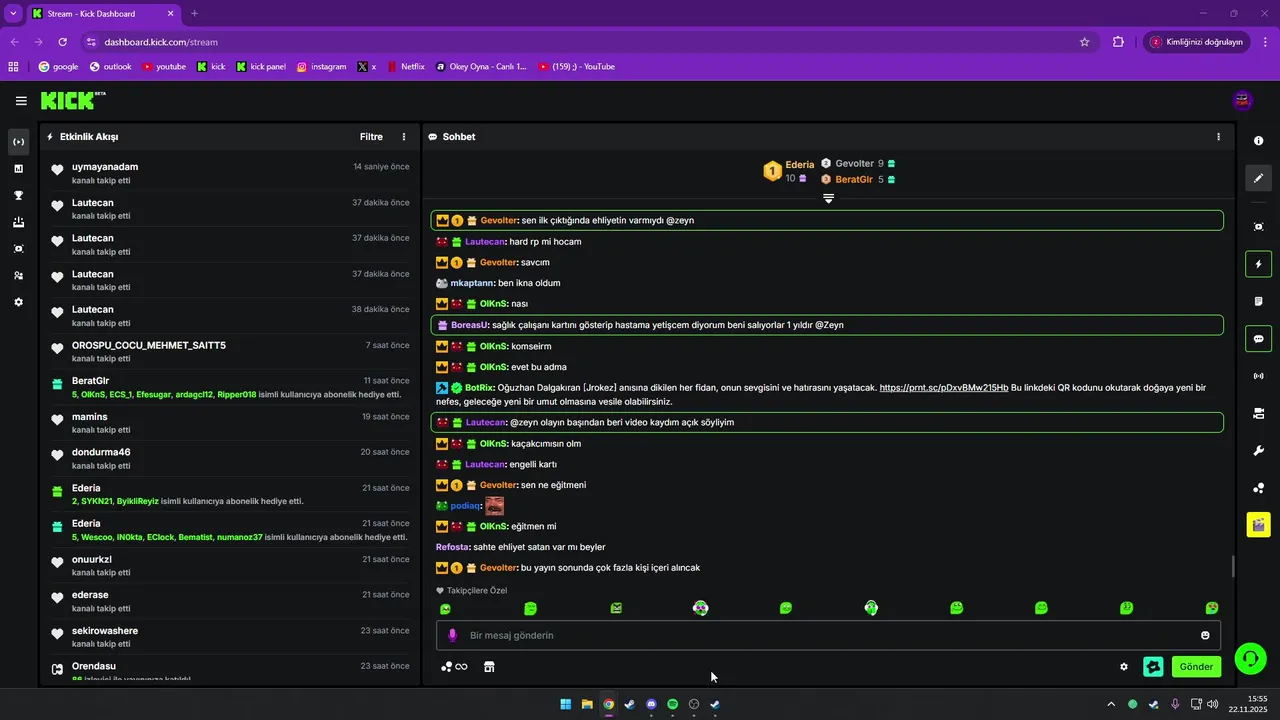
Task: Open the shop storefront icon below the message box
Action: 489,667
